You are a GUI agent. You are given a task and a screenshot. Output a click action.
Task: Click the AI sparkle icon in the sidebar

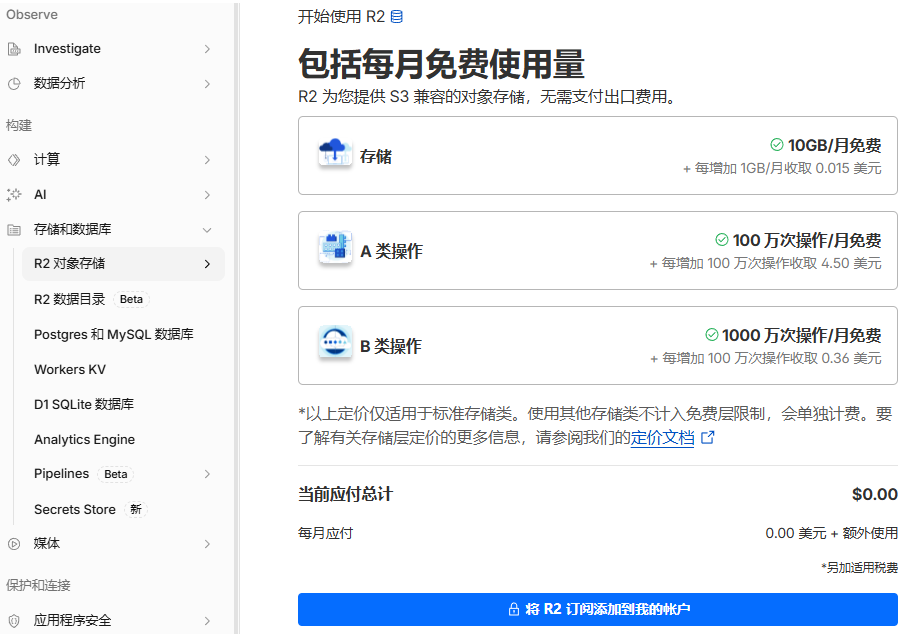[x=14, y=195]
